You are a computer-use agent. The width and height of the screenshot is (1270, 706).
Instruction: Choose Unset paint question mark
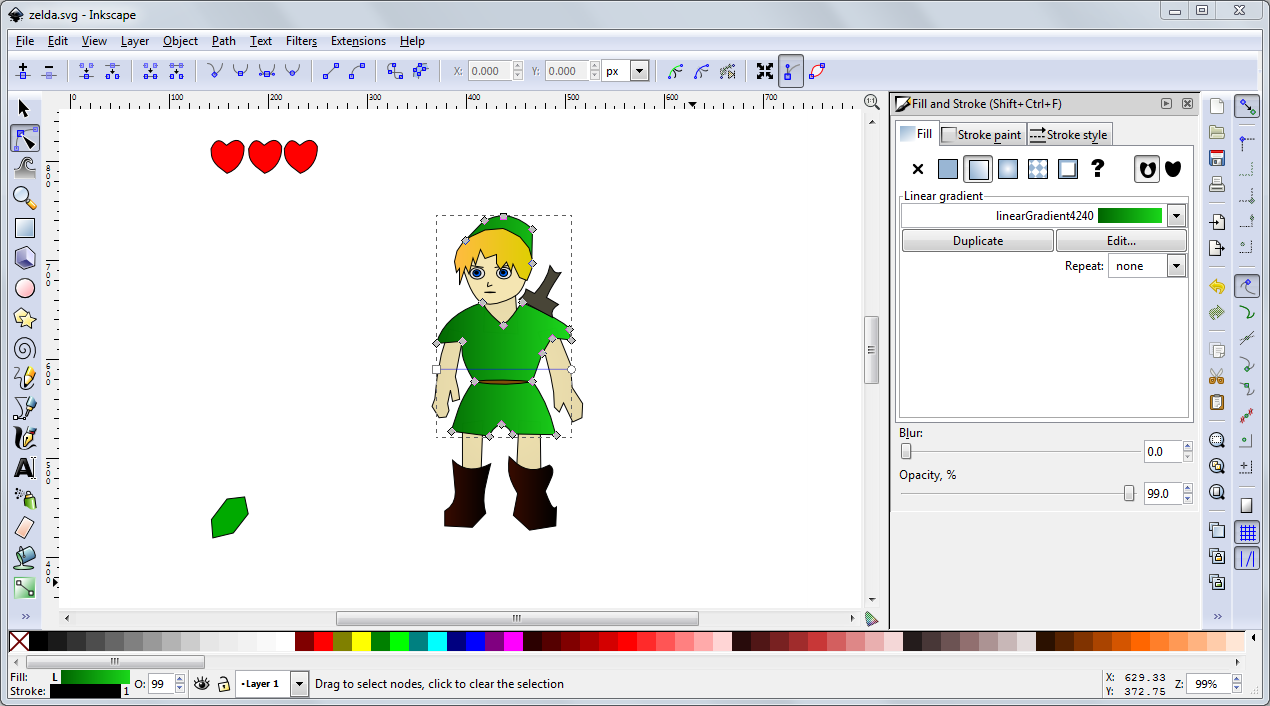pos(1098,169)
